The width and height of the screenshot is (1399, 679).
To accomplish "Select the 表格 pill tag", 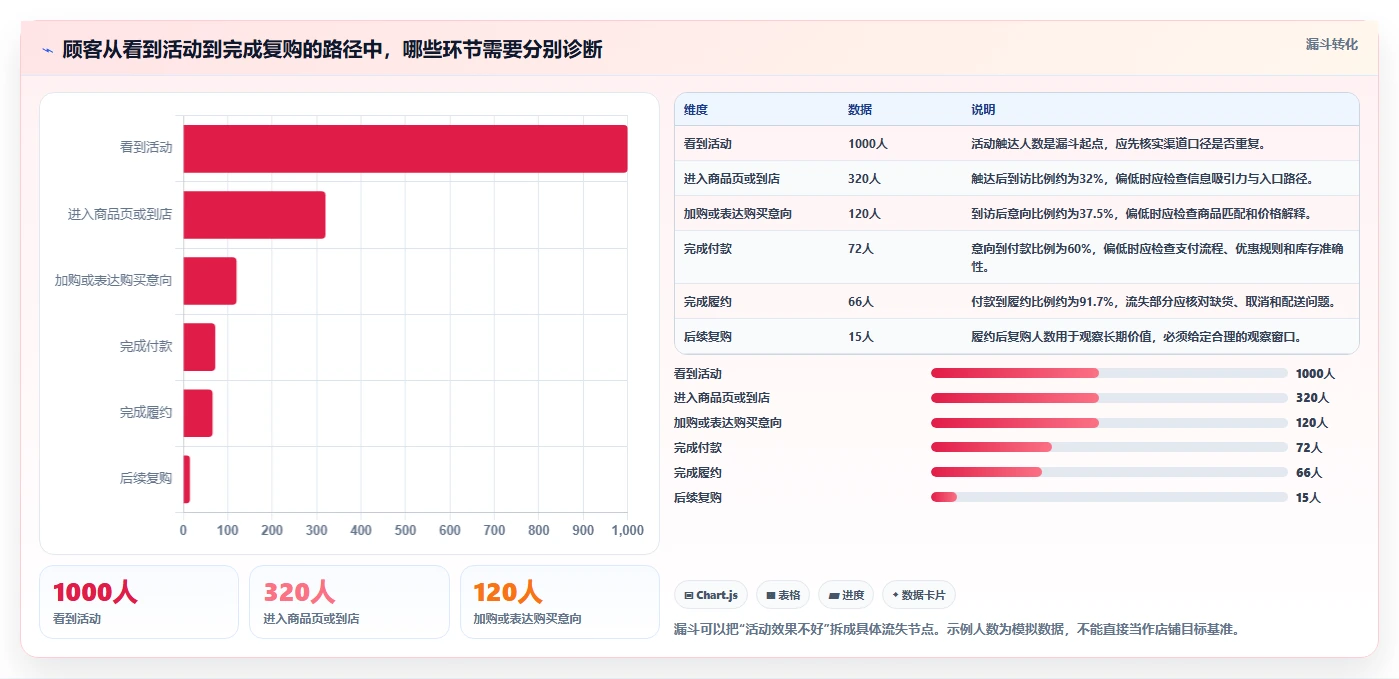I will (783, 595).
